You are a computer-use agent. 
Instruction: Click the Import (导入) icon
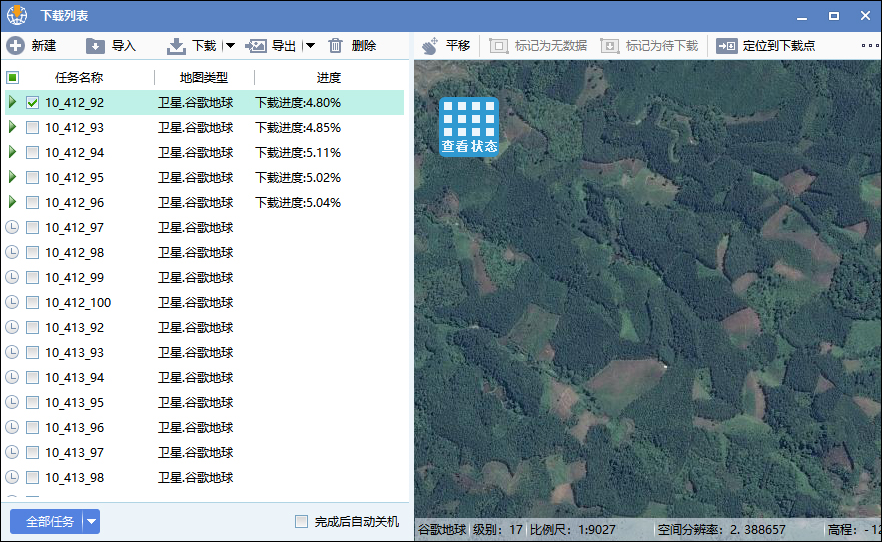(x=96, y=46)
